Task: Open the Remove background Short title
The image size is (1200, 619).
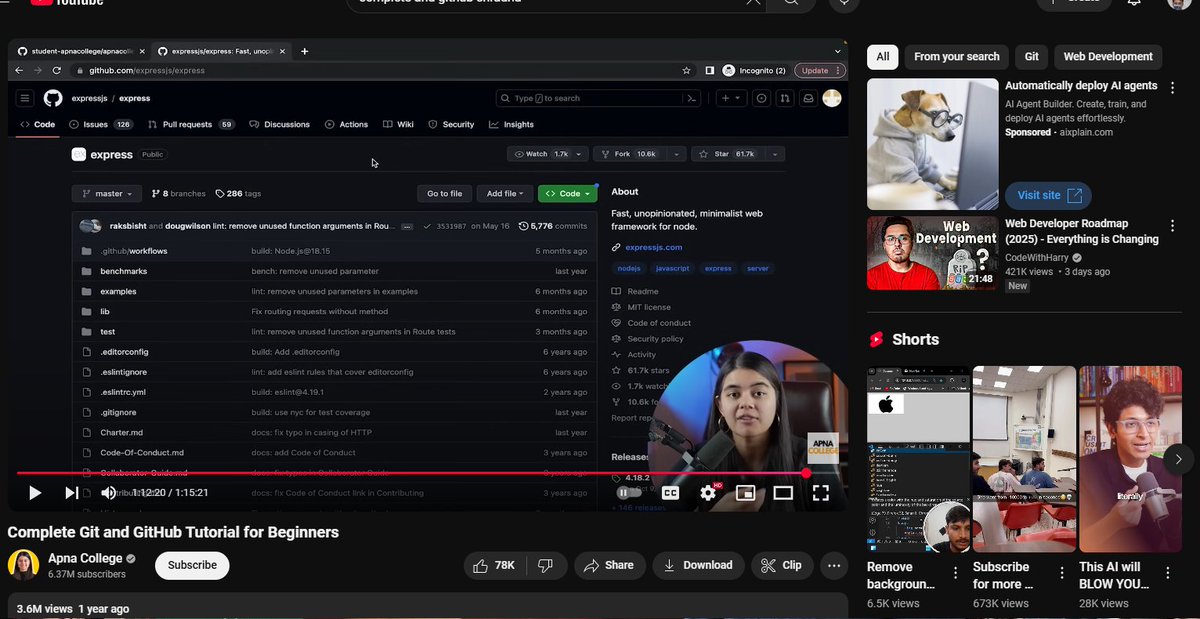Action: (901, 575)
